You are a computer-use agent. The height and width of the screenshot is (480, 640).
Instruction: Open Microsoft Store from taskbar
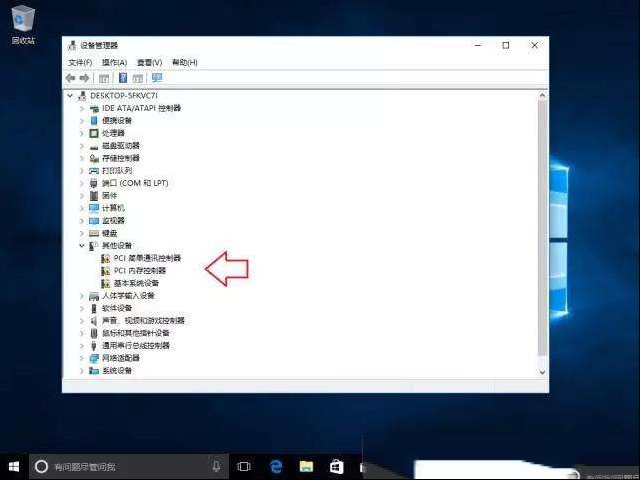(337, 467)
